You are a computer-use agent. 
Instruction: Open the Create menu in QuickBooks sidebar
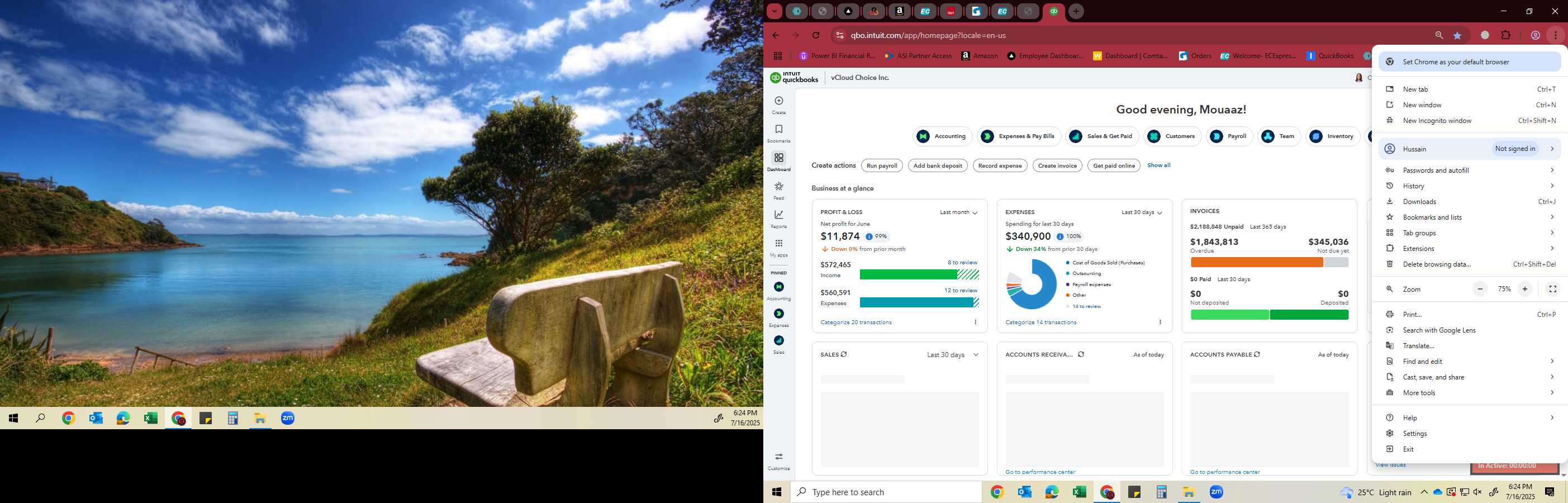coord(778,105)
